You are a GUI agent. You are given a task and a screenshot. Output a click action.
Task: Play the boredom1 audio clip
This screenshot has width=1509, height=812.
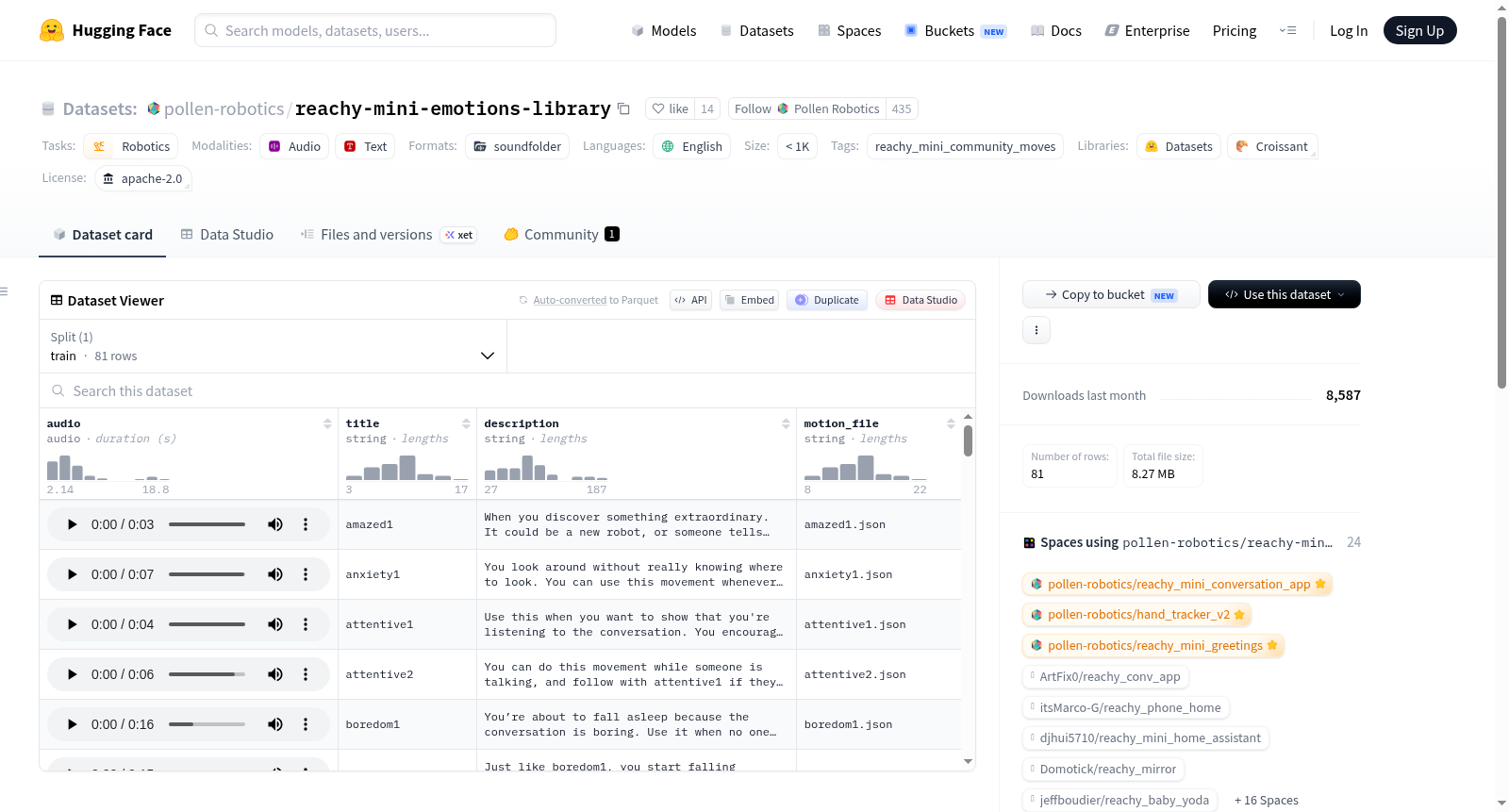click(x=72, y=724)
